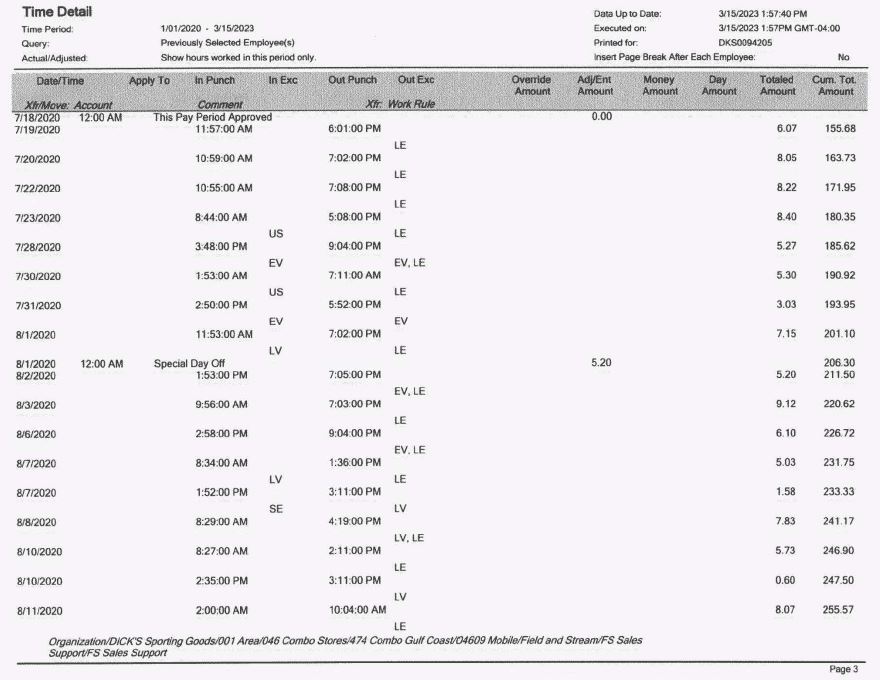Select the Organization path text in footer
The image size is (880, 680).
tap(345, 644)
